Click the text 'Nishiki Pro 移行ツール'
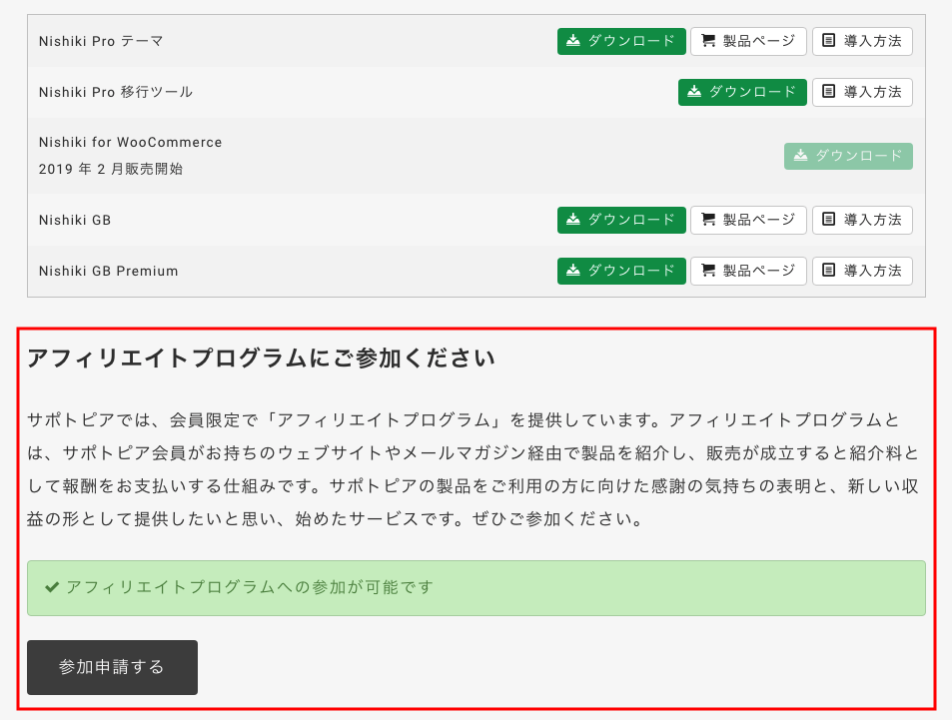 coord(115,92)
